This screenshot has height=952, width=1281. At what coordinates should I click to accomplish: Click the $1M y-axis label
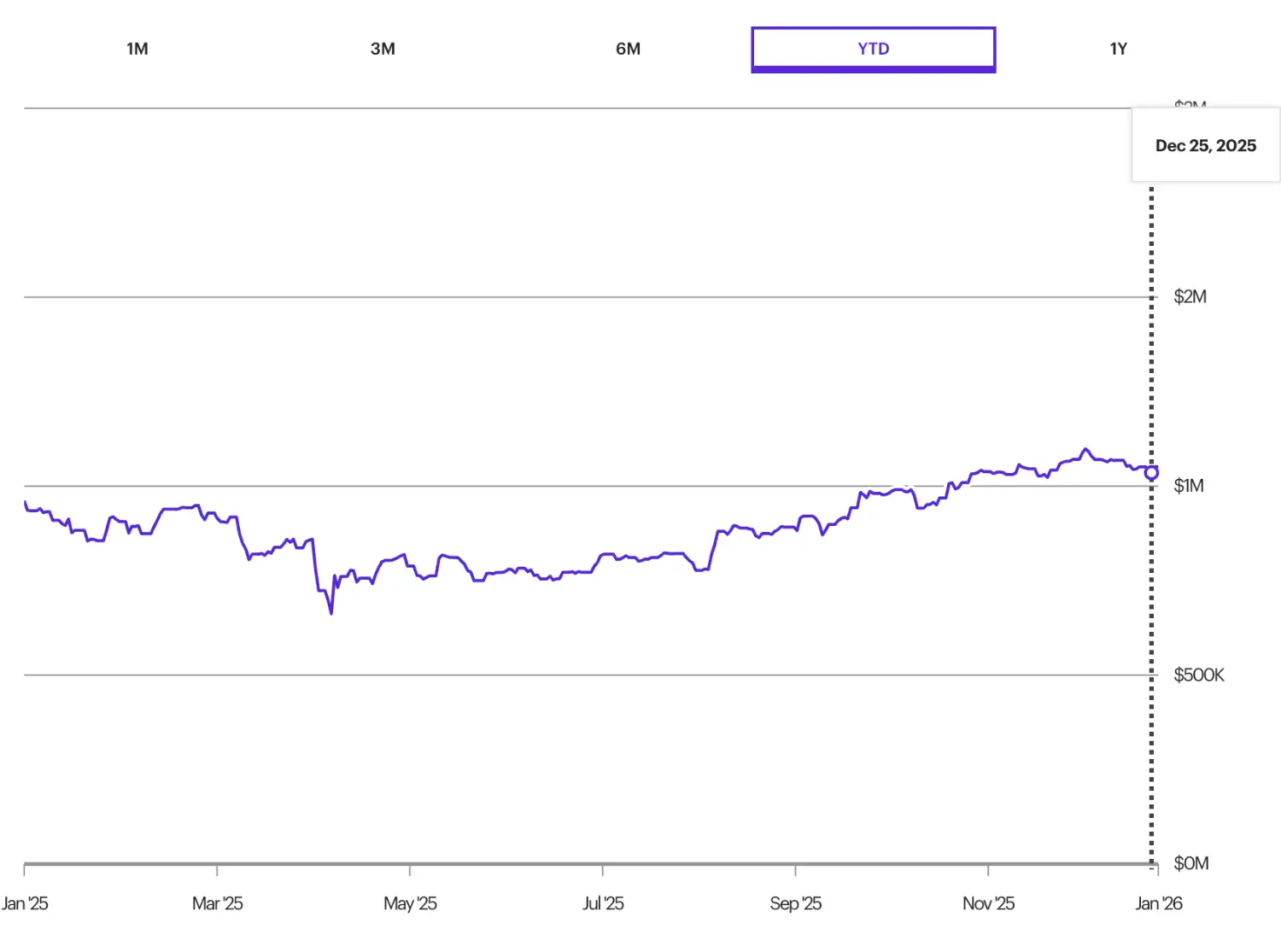(1188, 486)
